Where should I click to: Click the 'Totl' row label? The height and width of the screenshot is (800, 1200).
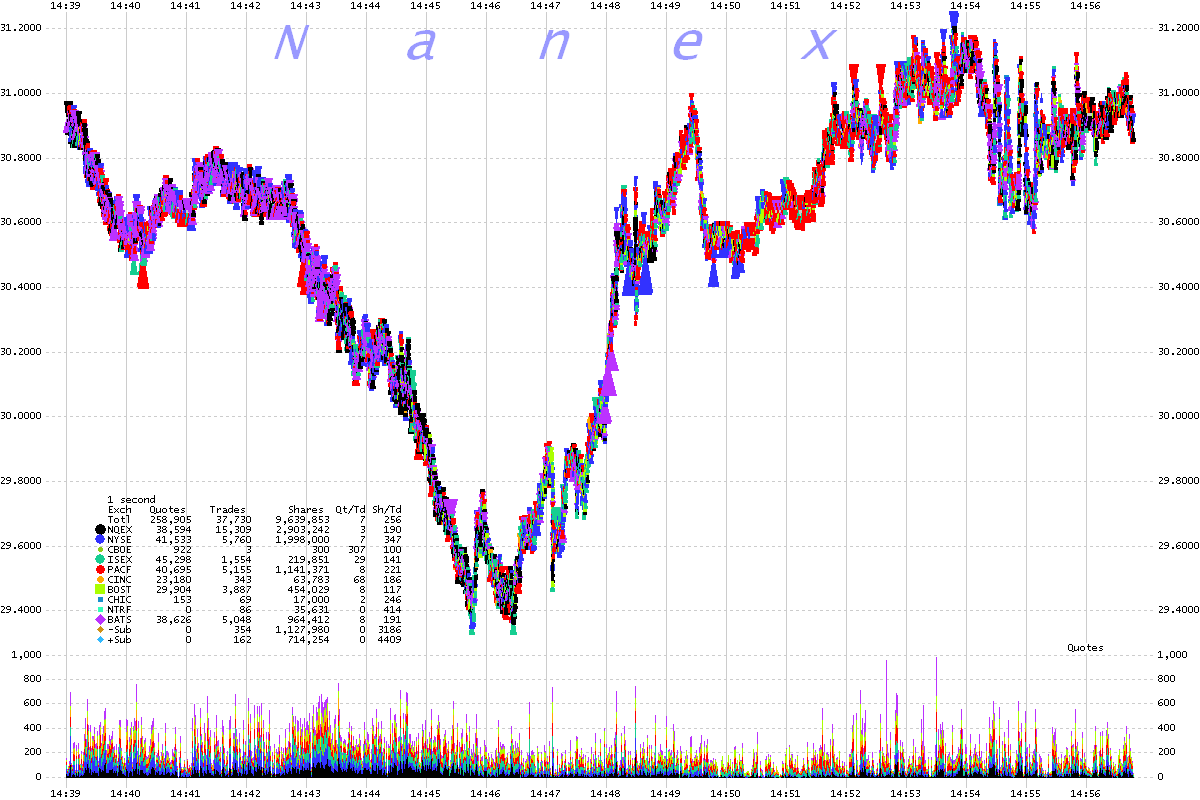click(119, 520)
